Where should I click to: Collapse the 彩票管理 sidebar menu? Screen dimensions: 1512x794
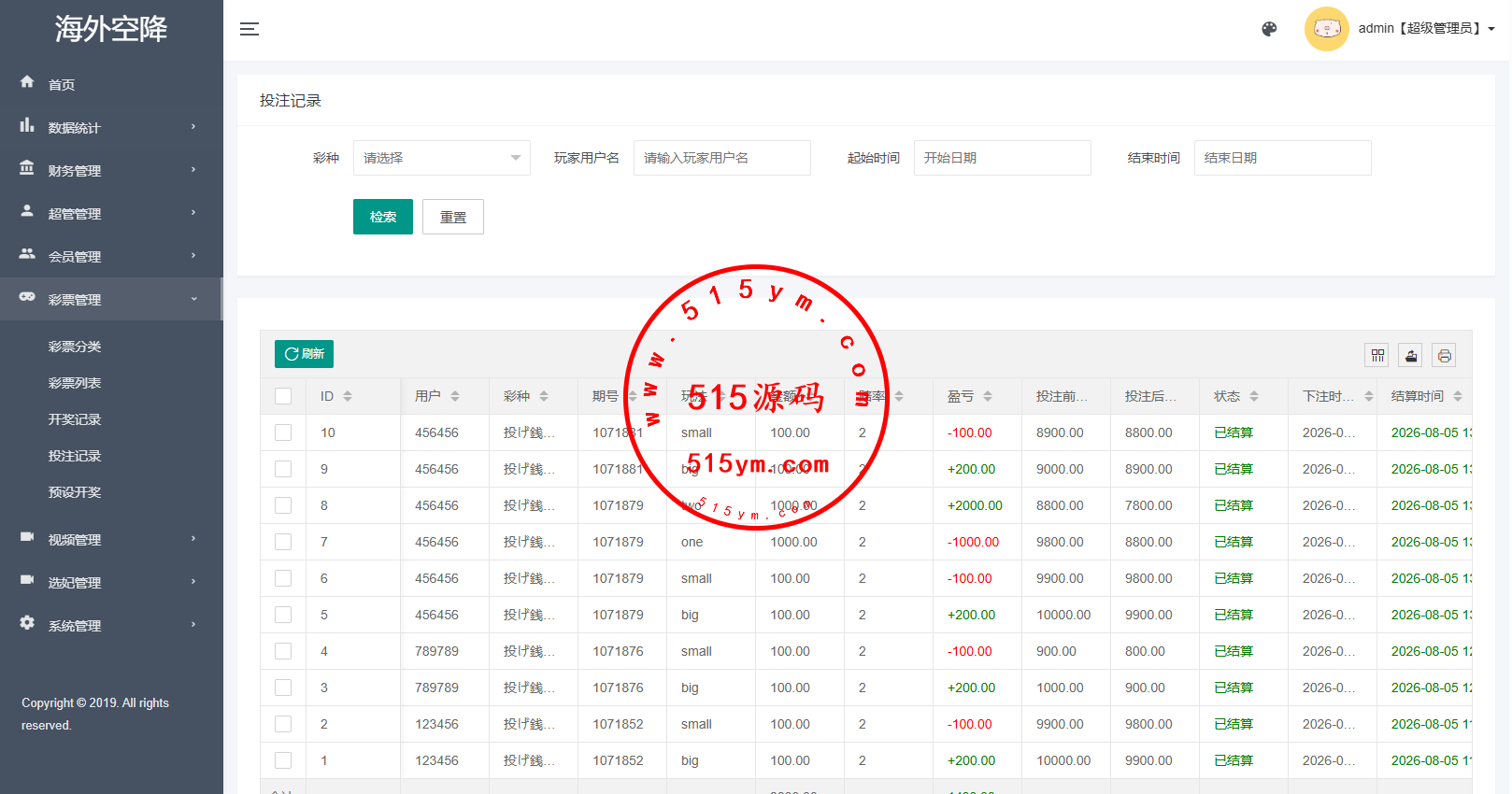(111, 299)
